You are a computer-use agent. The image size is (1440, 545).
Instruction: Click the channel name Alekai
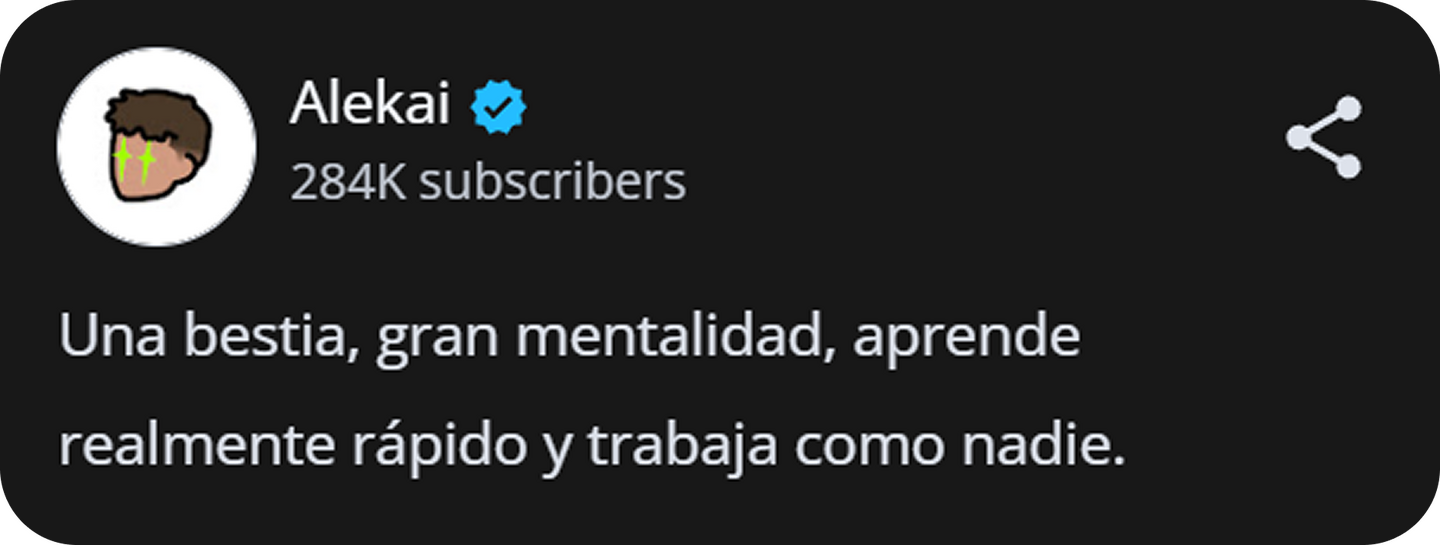(x=370, y=103)
